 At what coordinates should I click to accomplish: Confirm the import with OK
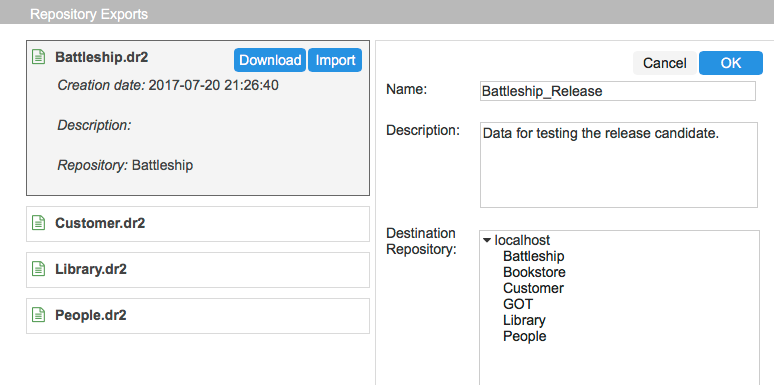pos(731,63)
